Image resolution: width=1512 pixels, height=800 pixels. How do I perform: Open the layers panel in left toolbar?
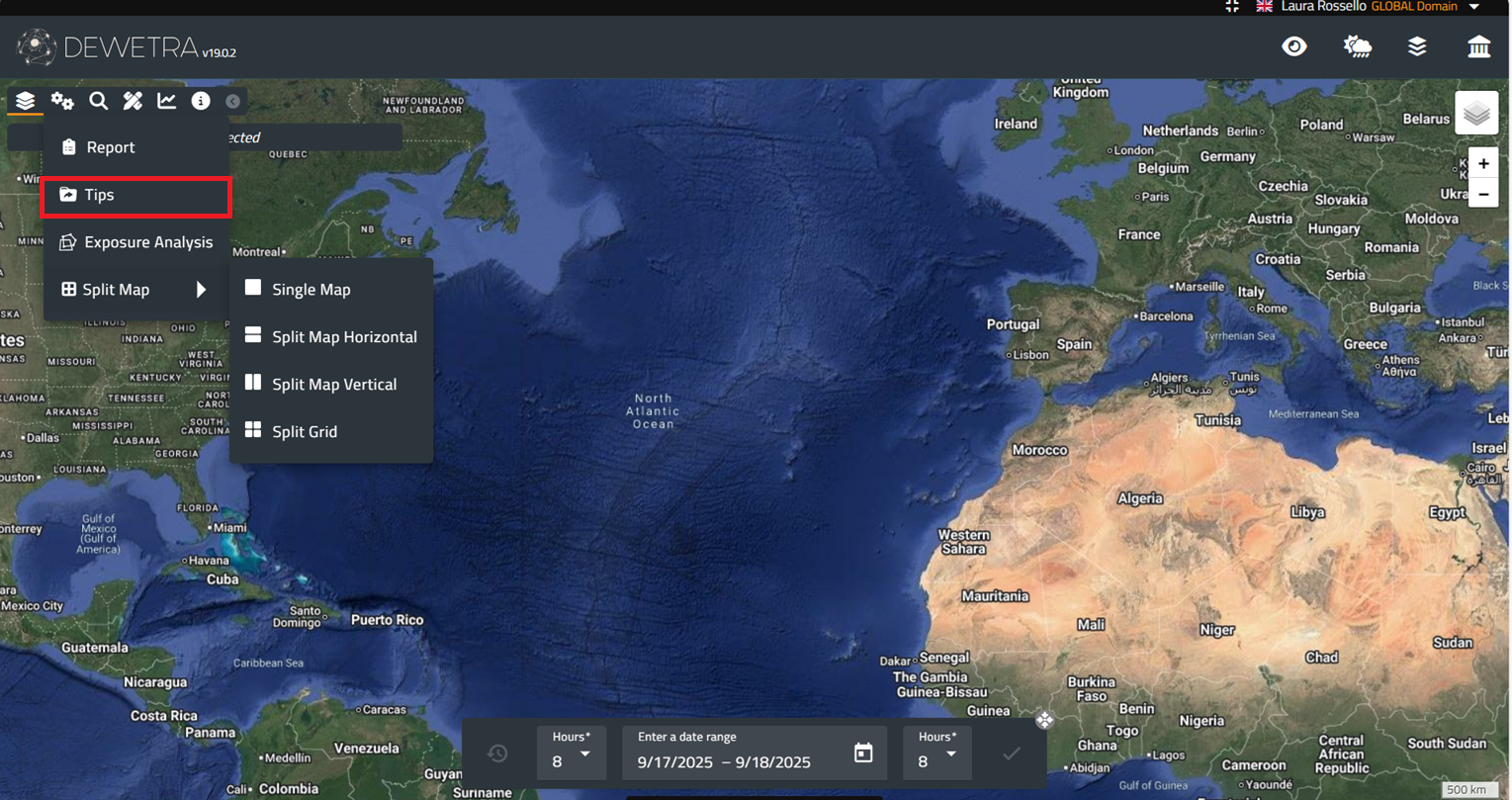coord(25,101)
